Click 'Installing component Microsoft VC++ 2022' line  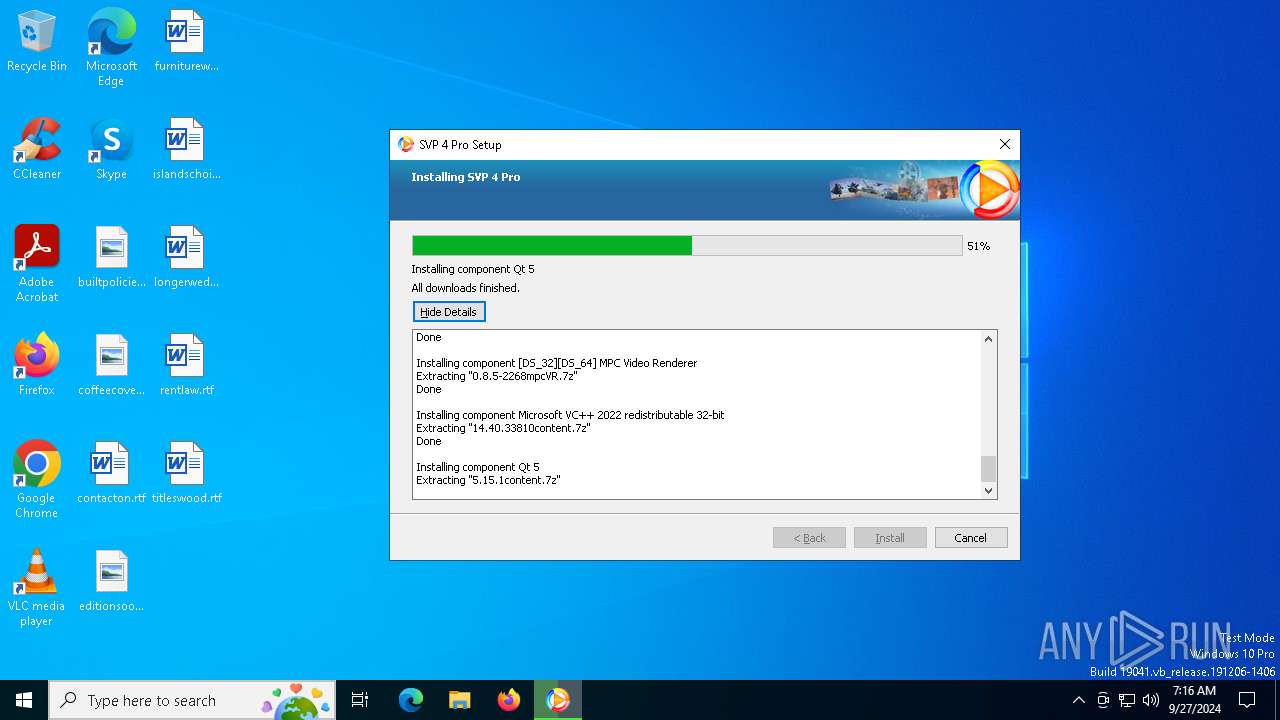click(x=570, y=415)
